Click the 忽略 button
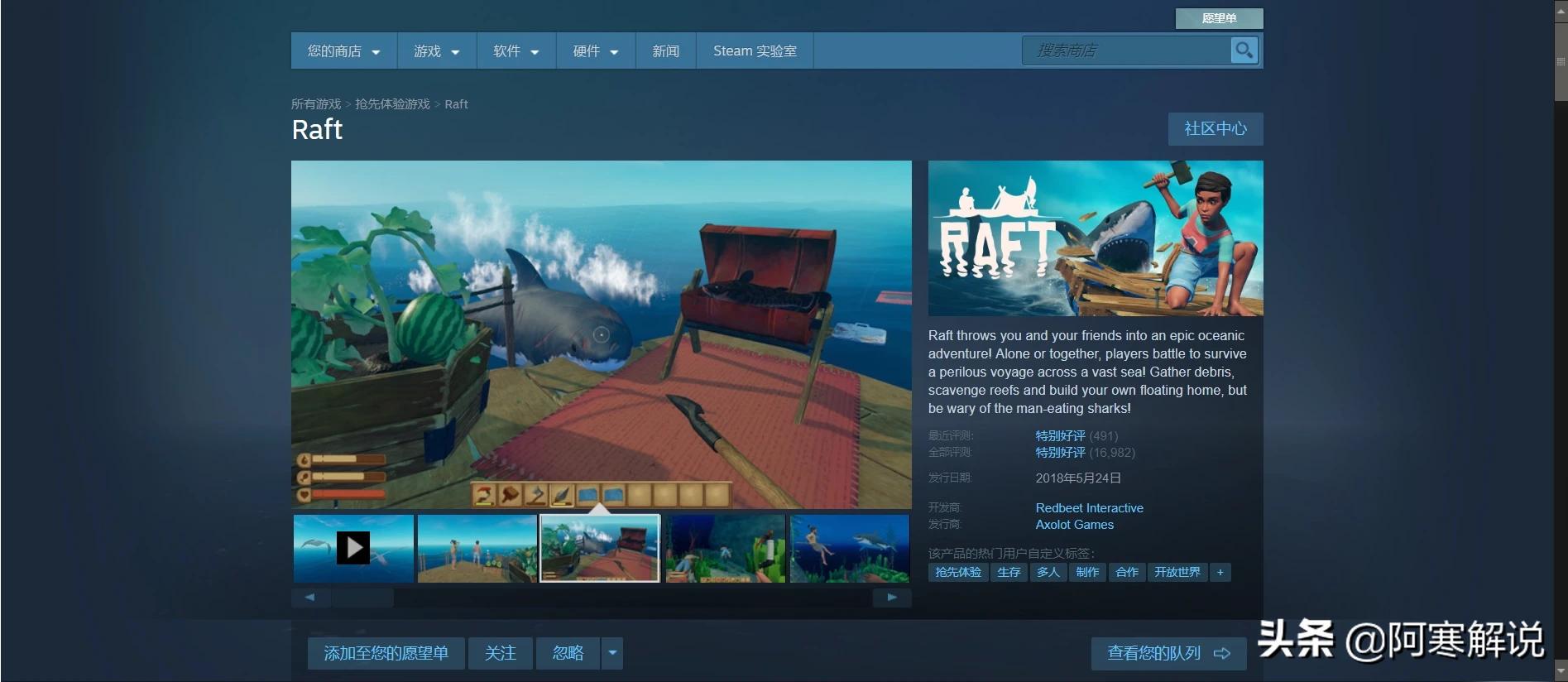 coord(568,653)
